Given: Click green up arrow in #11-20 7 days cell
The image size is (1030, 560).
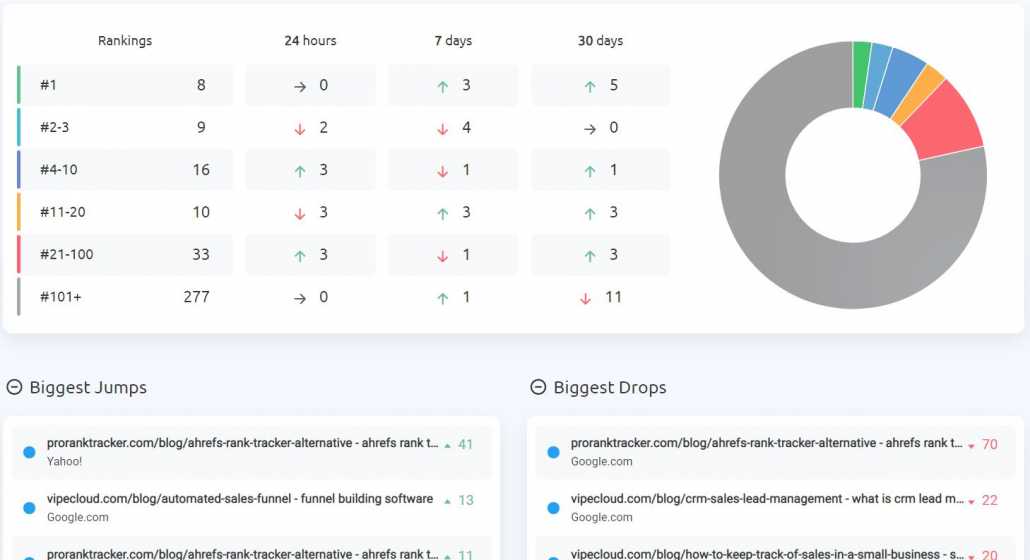Looking at the screenshot, I should click(x=443, y=213).
